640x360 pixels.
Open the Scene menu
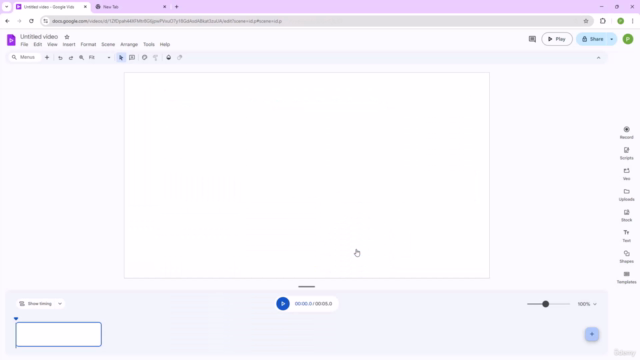click(x=108, y=44)
